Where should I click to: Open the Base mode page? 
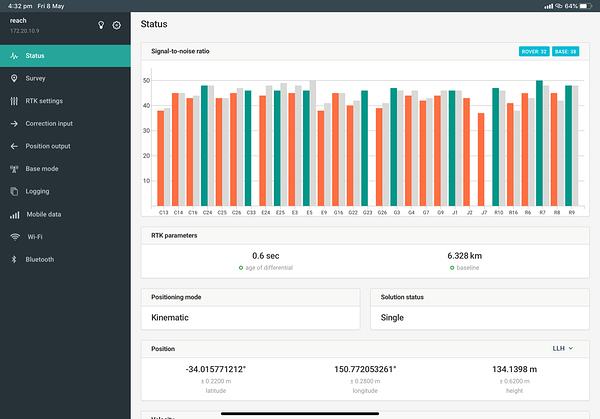tap(65, 169)
